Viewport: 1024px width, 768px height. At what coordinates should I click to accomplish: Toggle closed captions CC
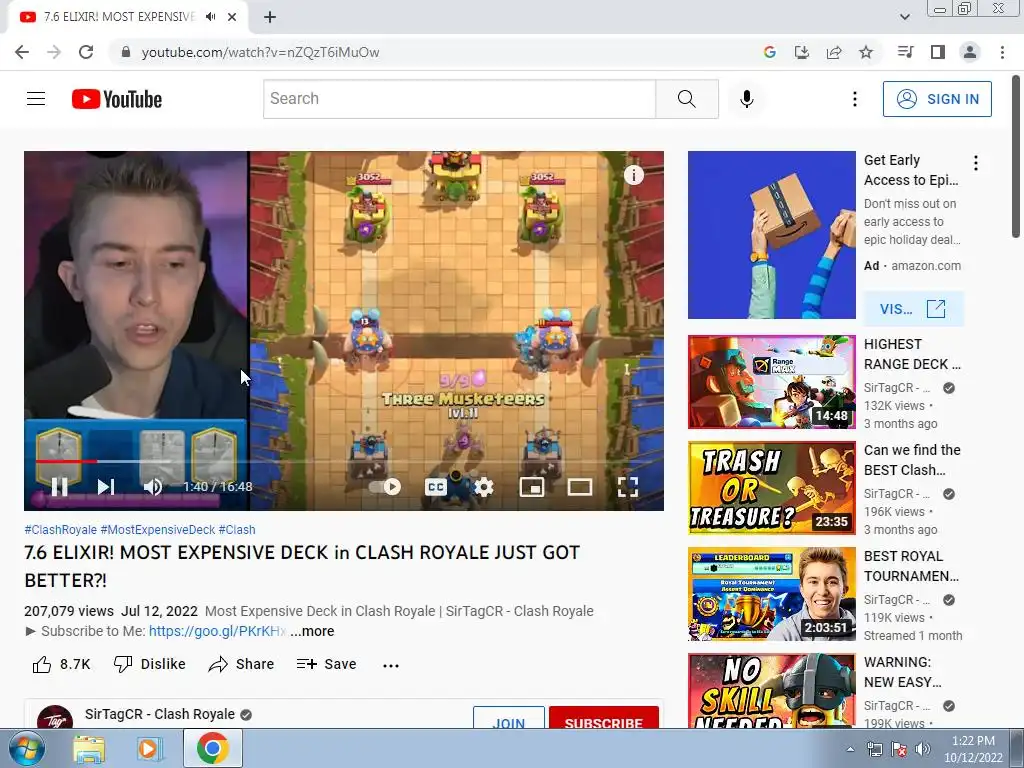click(x=436, y=487)
